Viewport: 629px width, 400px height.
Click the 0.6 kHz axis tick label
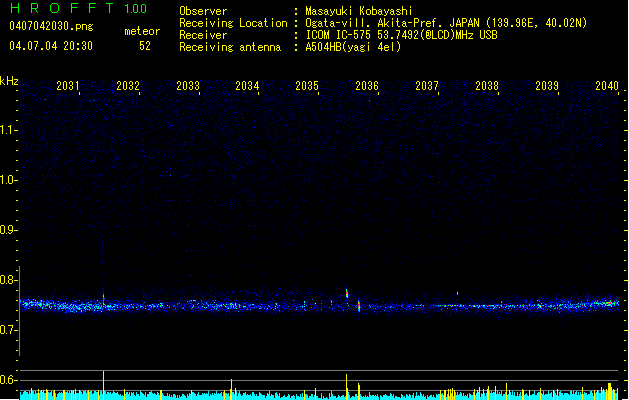pos(8,380)
